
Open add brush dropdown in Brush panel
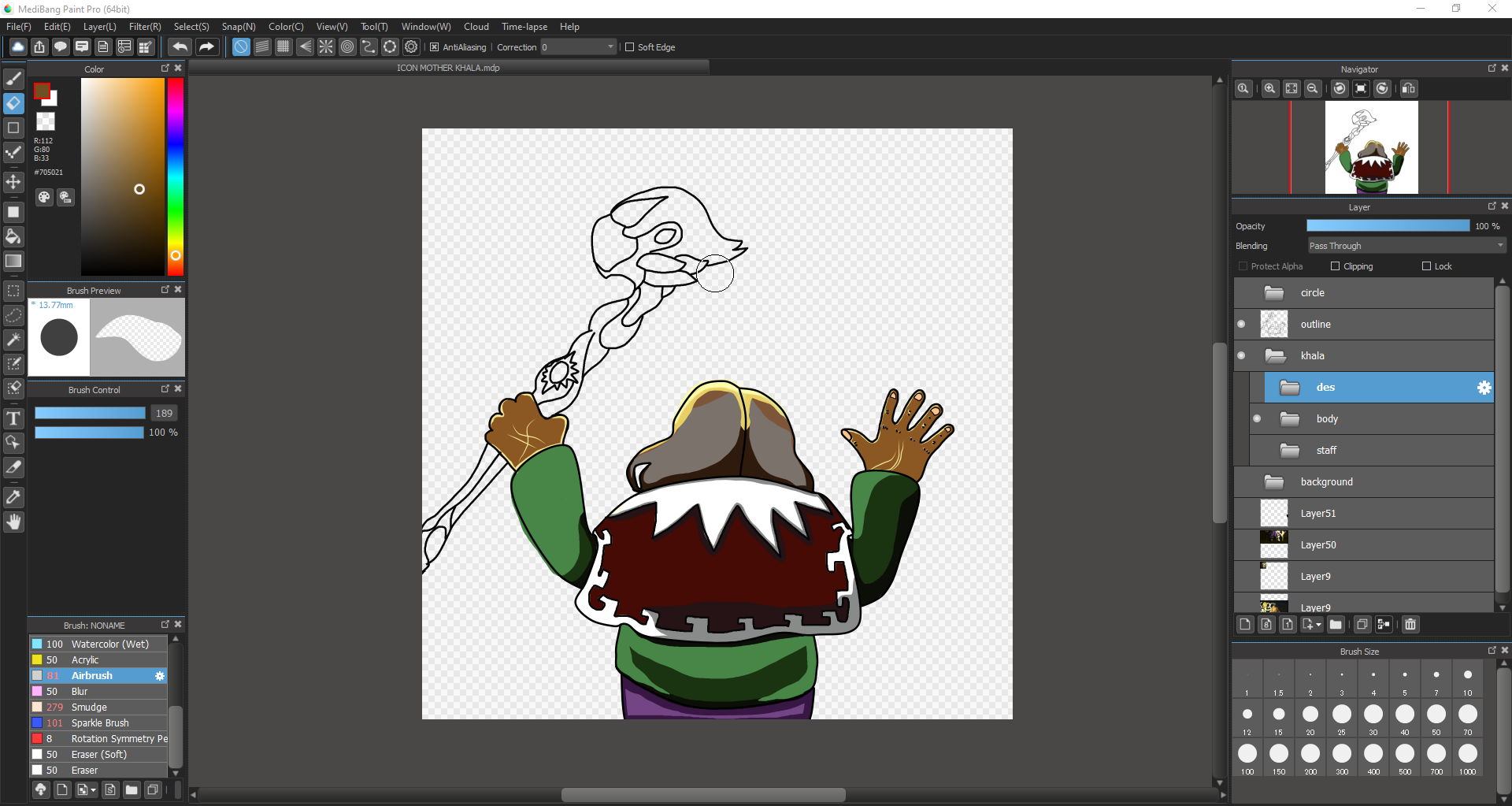[x=94, y=790]
